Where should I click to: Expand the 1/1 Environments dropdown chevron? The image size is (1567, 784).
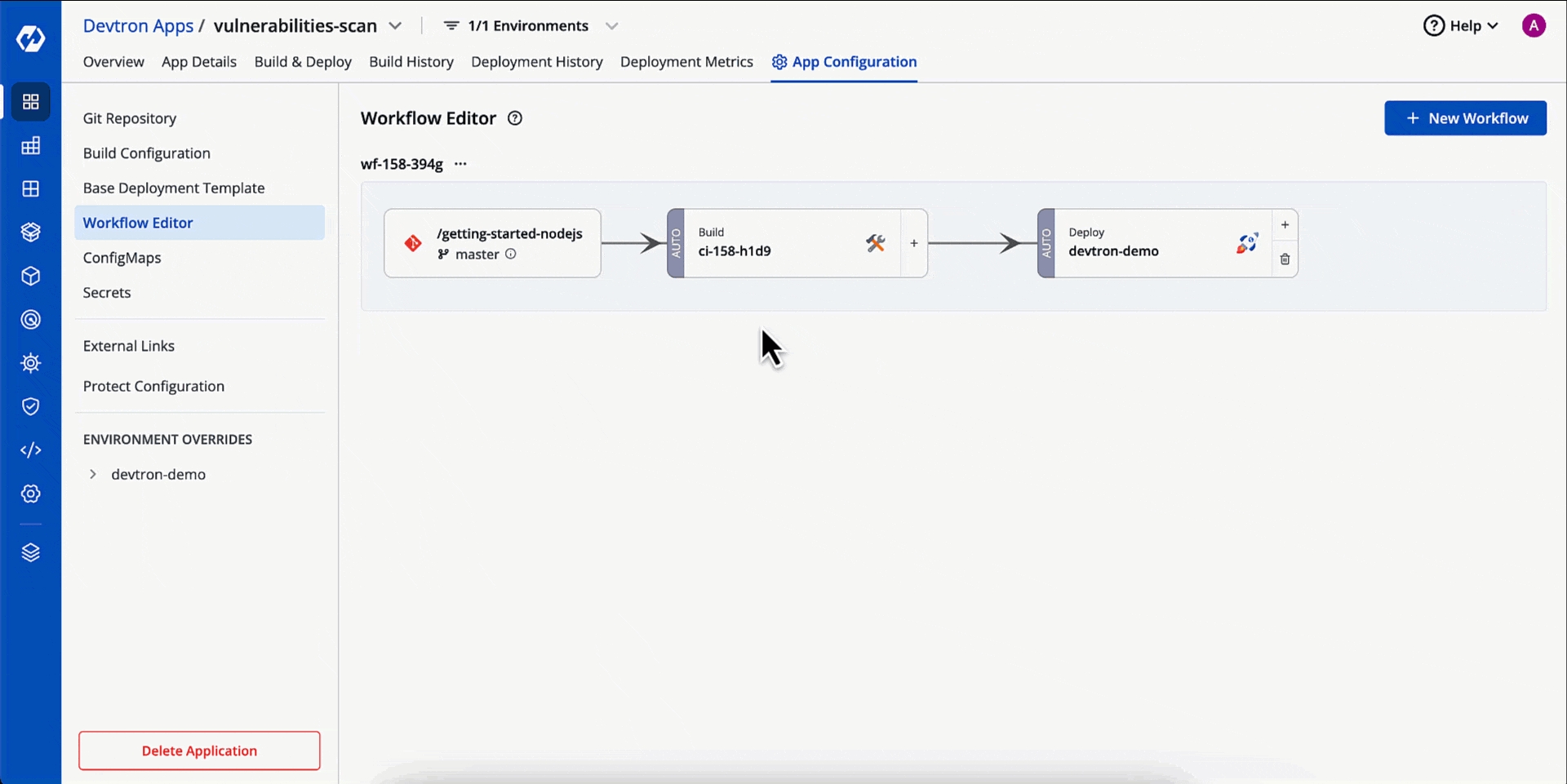pyautogui.click(x=611, y=26)
